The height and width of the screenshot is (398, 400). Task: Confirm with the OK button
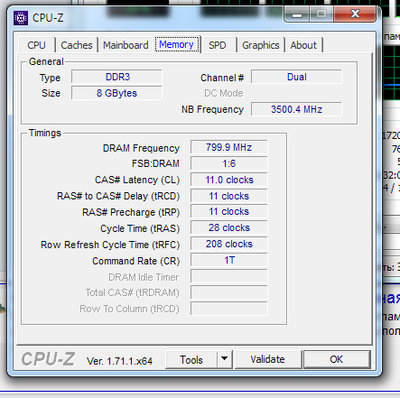[336, 359]
